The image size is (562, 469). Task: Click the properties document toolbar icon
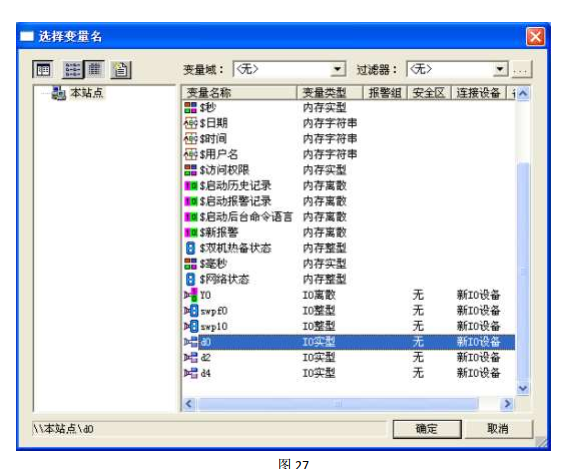click(x=121, y=70)
